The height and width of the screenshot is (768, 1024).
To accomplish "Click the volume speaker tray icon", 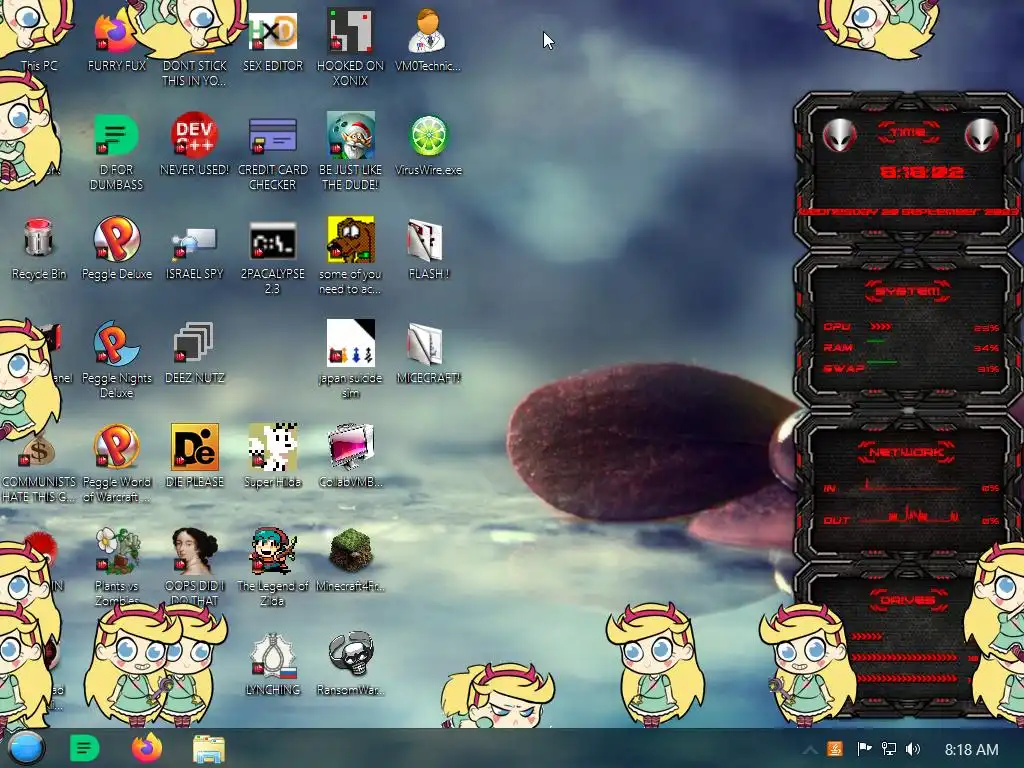I will [x=913, y=749].
